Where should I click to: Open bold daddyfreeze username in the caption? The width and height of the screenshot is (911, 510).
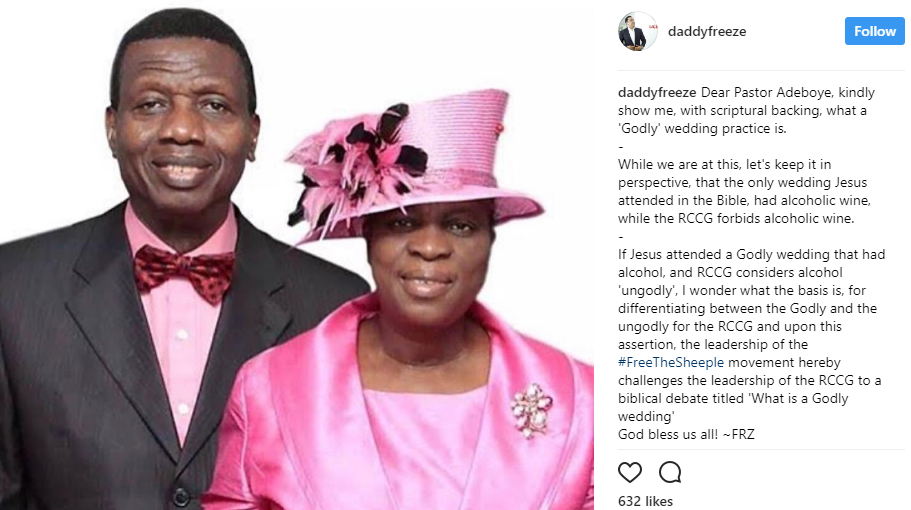click(x=657, y=92)
